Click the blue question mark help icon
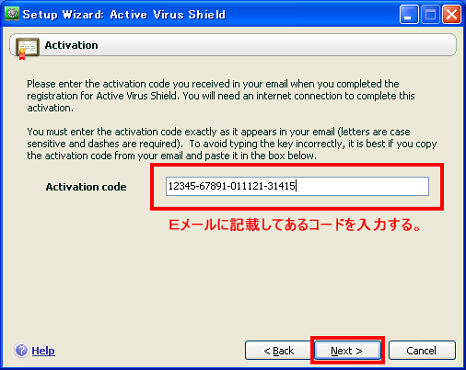 coord(22,351)
